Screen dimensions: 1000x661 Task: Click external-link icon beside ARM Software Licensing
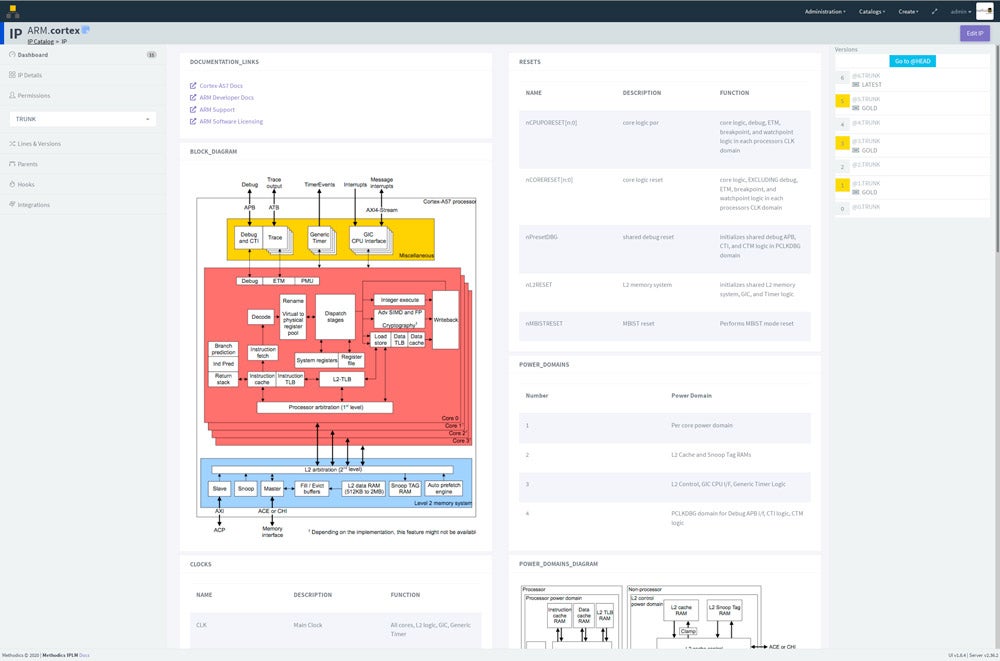tap(193, 121)
